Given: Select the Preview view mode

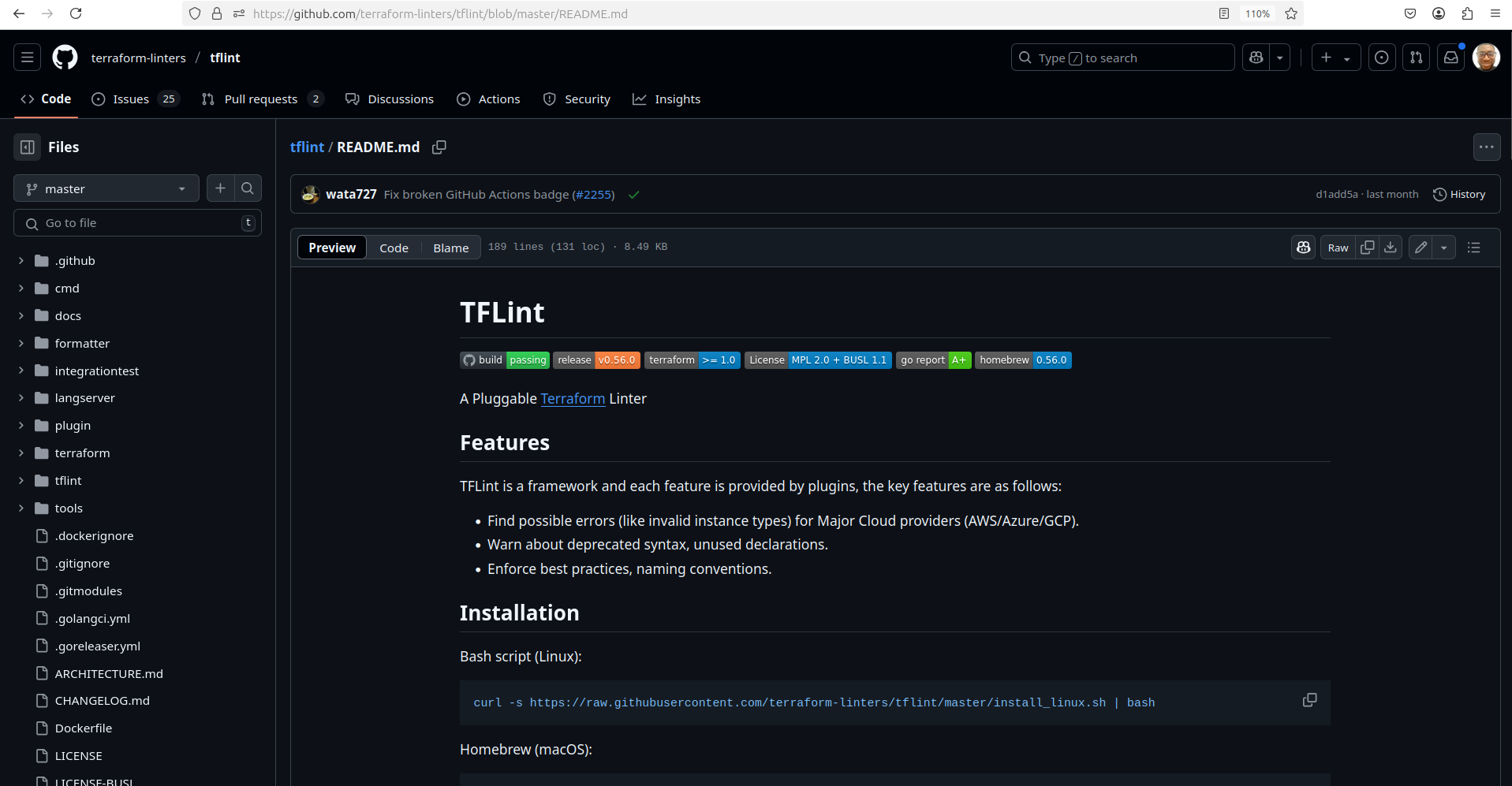Looking at the screenshot, I should 332,248.
